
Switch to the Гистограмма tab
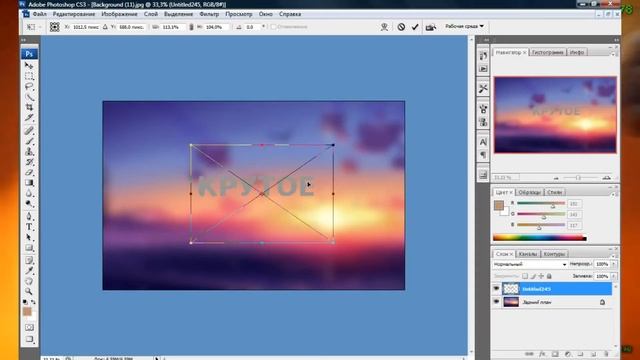coord(548,53)
